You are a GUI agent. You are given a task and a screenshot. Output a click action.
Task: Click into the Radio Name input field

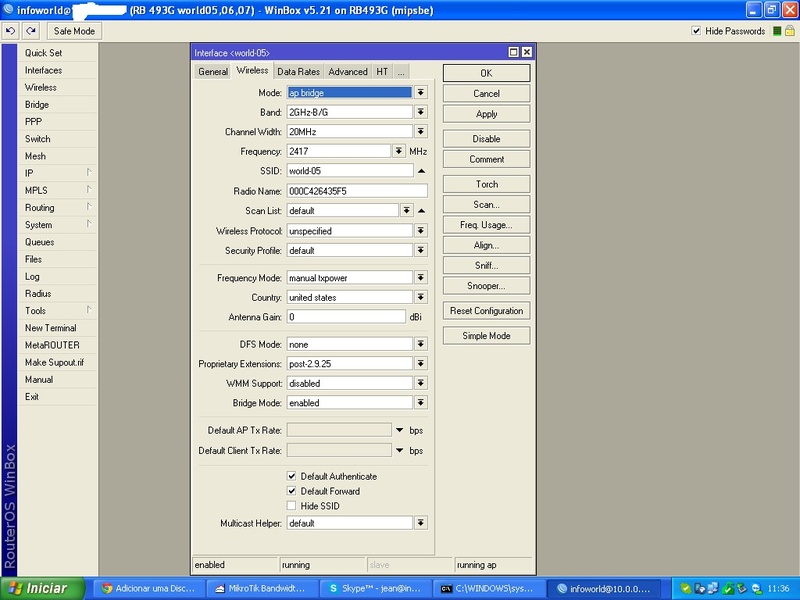(357, 191)
